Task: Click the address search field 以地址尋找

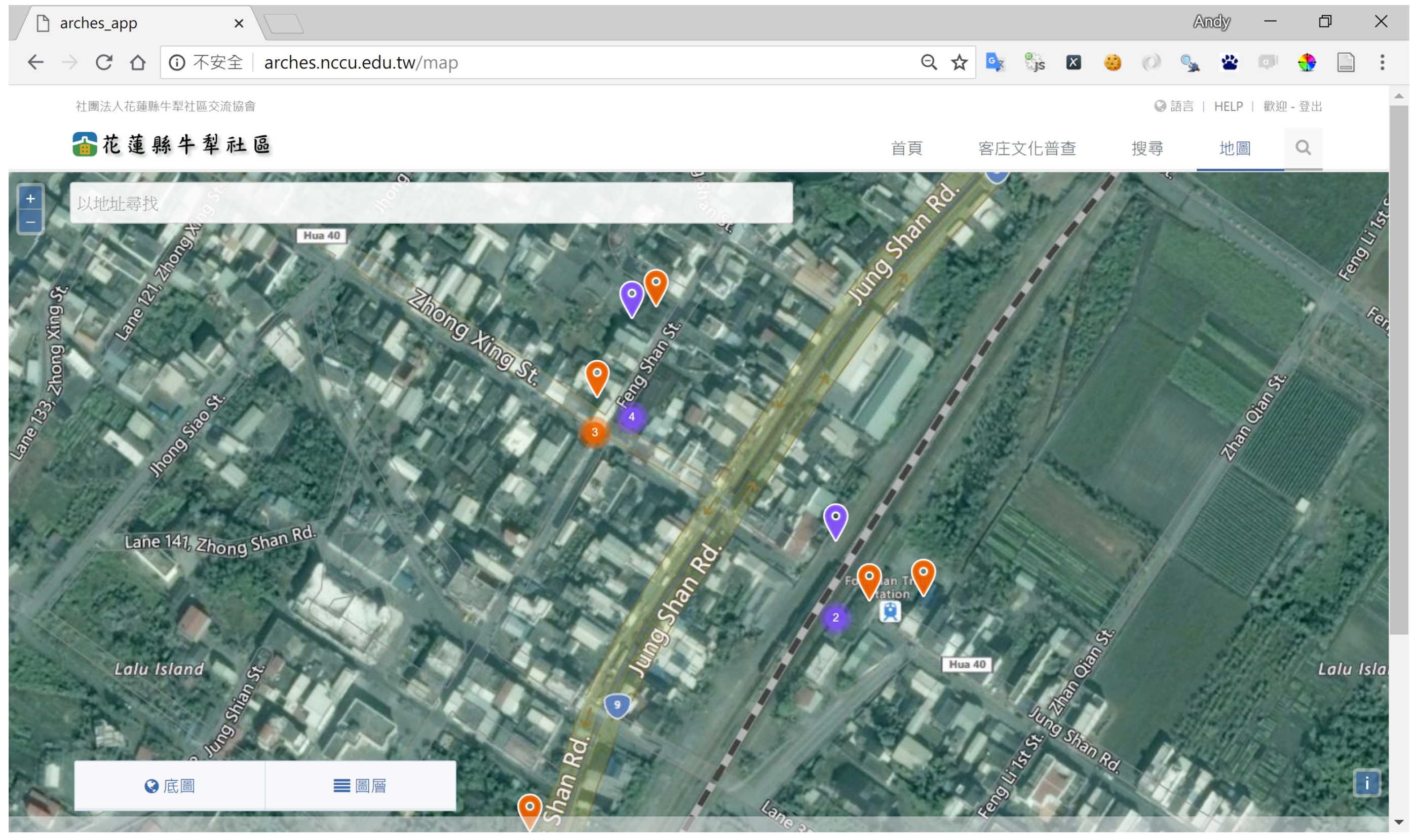Action: click(x=430, y=203)
